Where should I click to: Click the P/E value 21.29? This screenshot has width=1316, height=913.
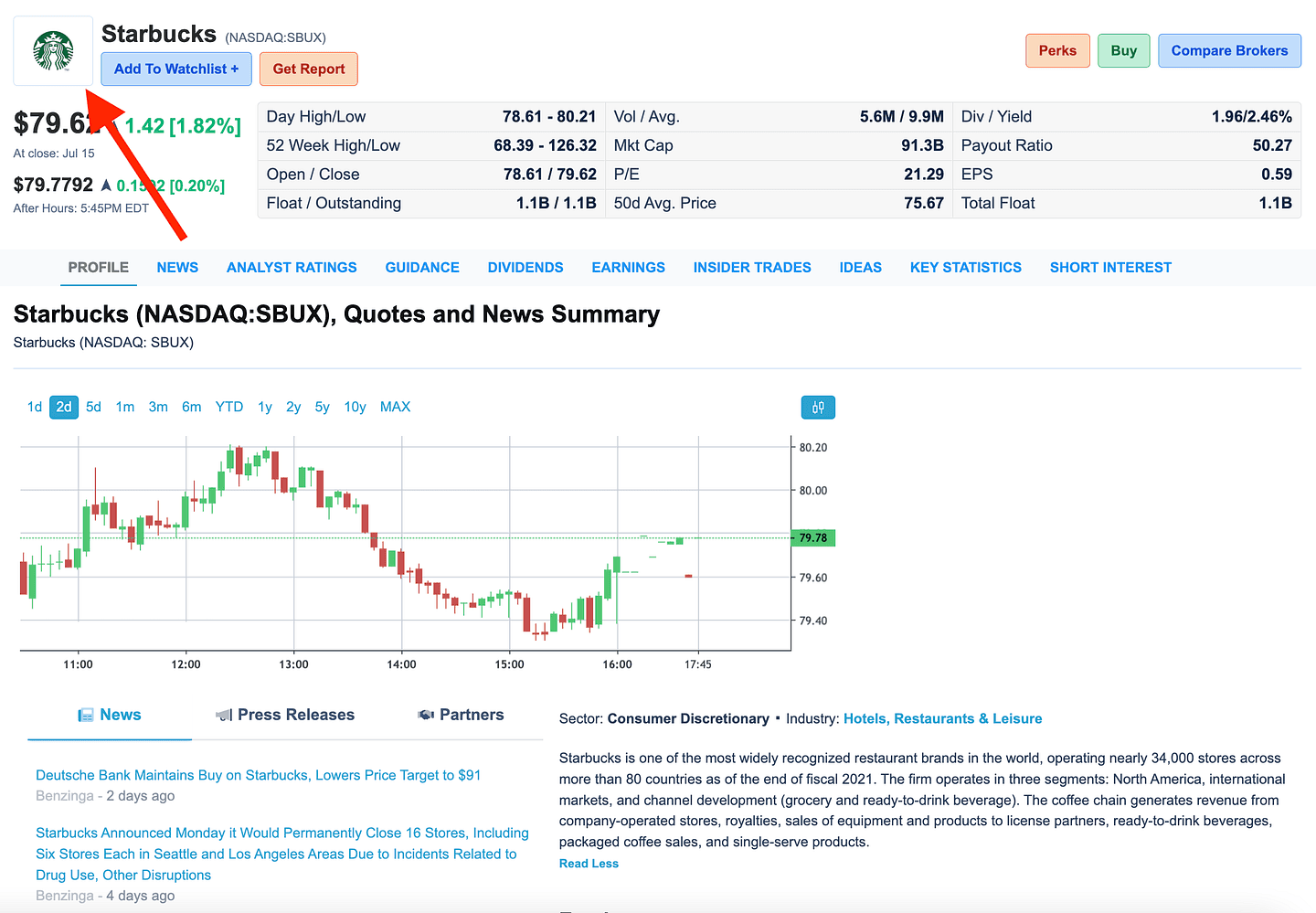click(x=924, y=174)
